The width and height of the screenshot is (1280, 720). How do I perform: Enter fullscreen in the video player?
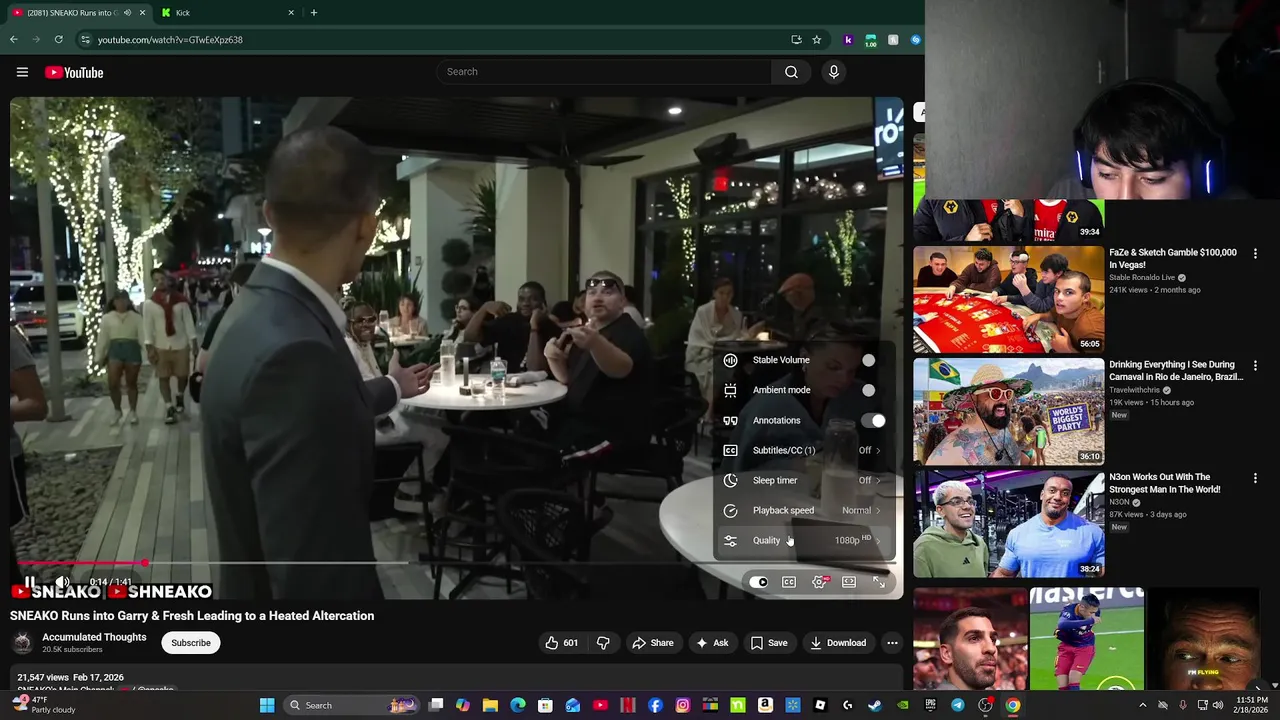[x=879, y=582]
